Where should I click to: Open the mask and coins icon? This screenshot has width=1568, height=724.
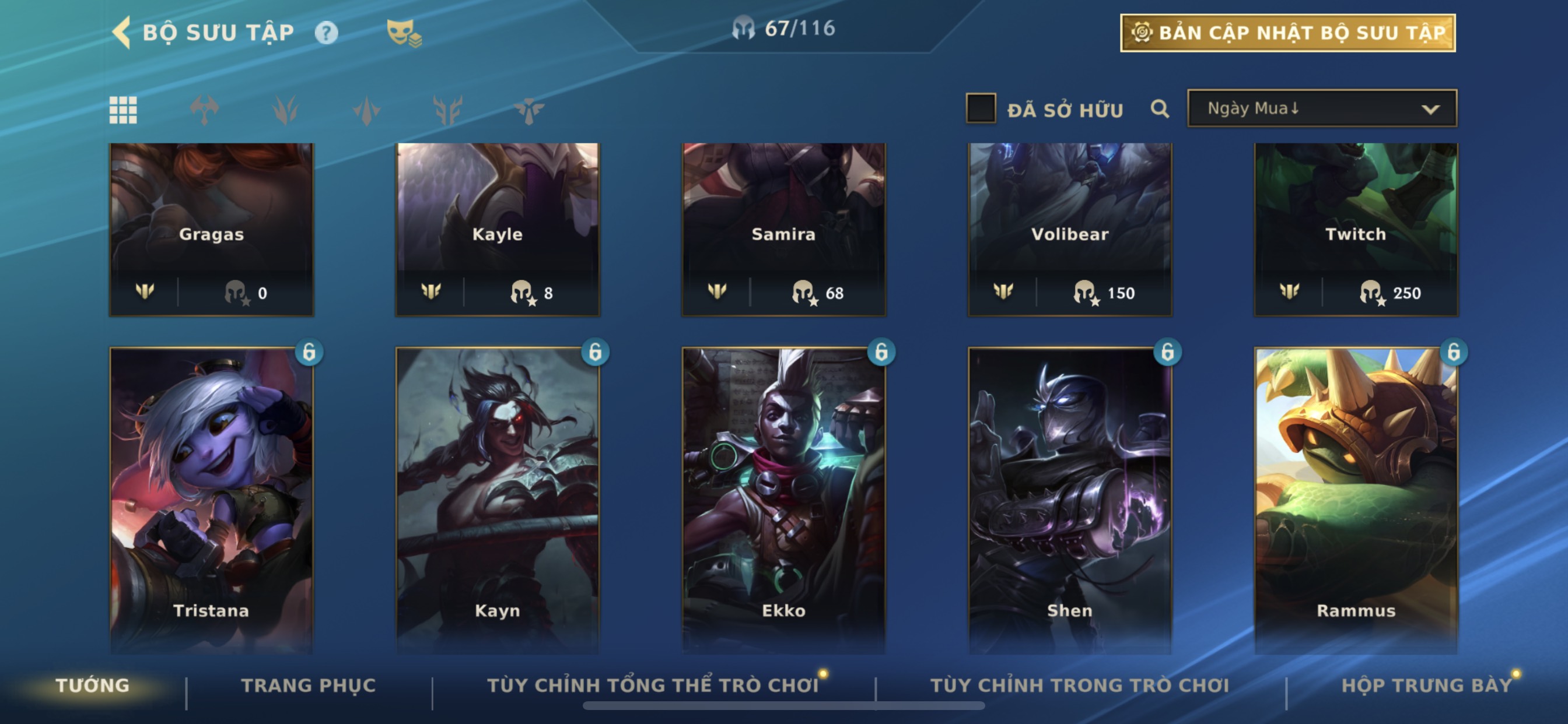point(404,33)
